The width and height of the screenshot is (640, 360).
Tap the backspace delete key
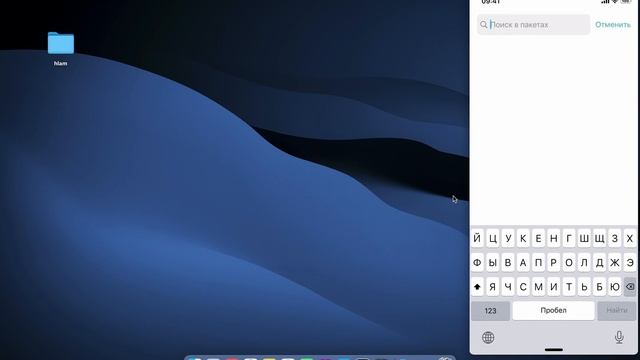pyautogui.click(x=630, y=287)
